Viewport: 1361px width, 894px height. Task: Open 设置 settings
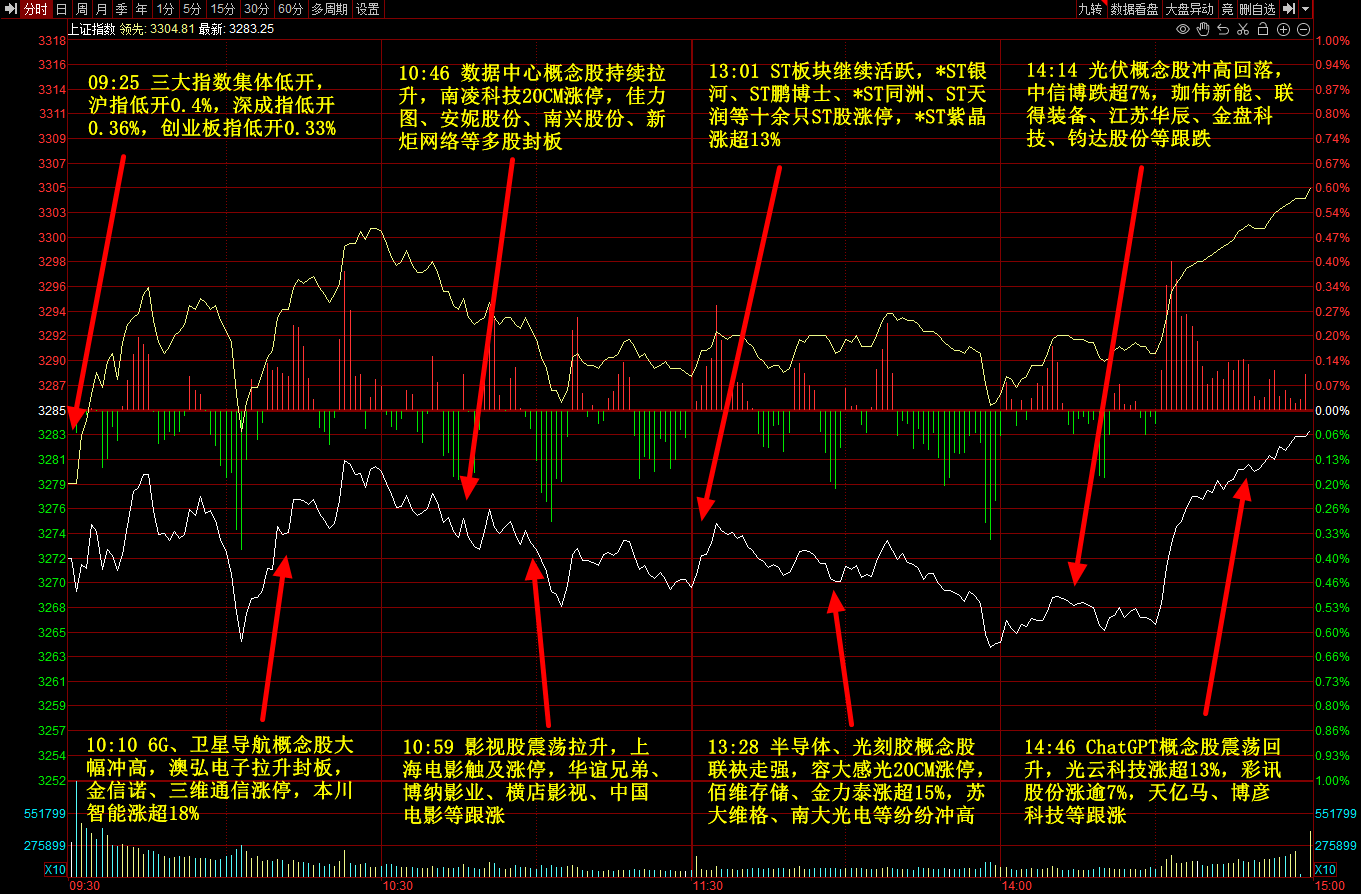click(x=368, y=9)
